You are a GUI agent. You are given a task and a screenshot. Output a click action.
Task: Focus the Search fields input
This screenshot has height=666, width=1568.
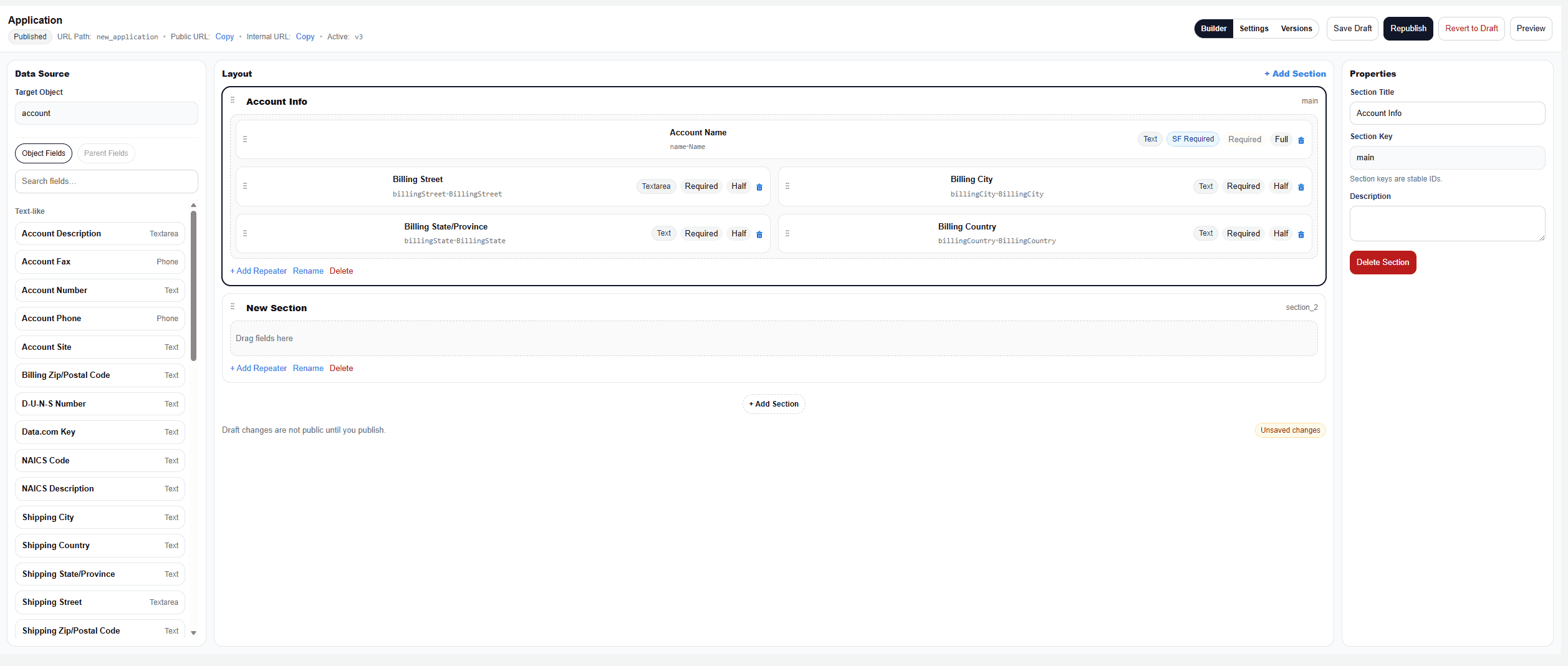point(106,181)
